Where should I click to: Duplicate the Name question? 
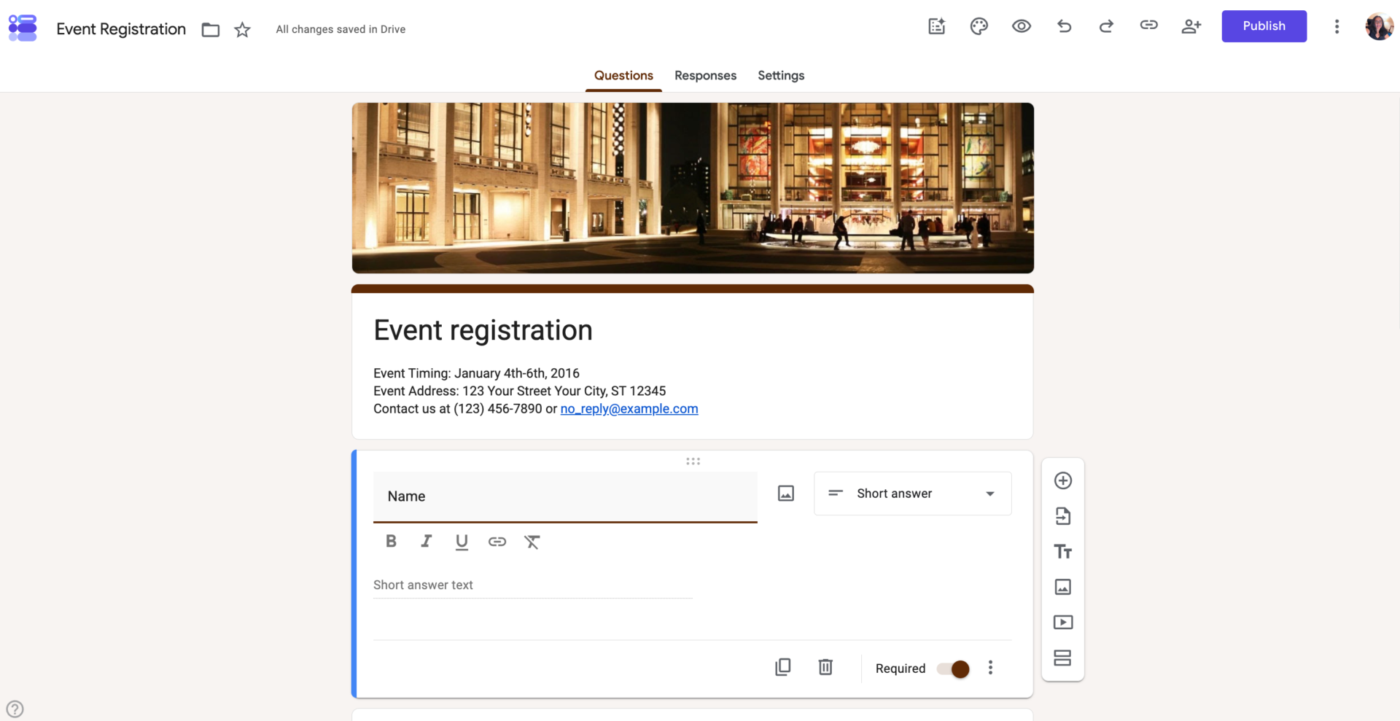[783, 667]
